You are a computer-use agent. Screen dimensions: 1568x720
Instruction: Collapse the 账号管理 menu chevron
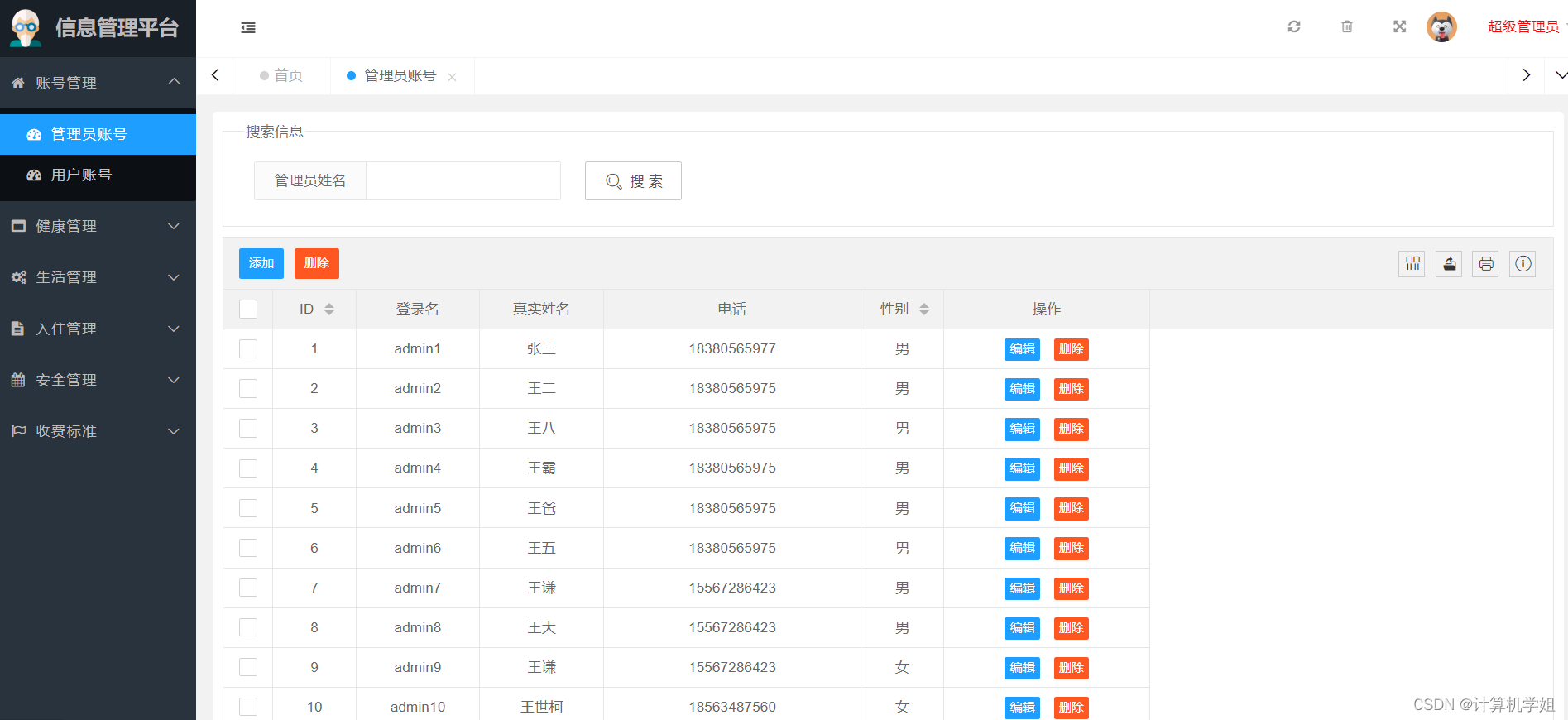coord(174,81)
